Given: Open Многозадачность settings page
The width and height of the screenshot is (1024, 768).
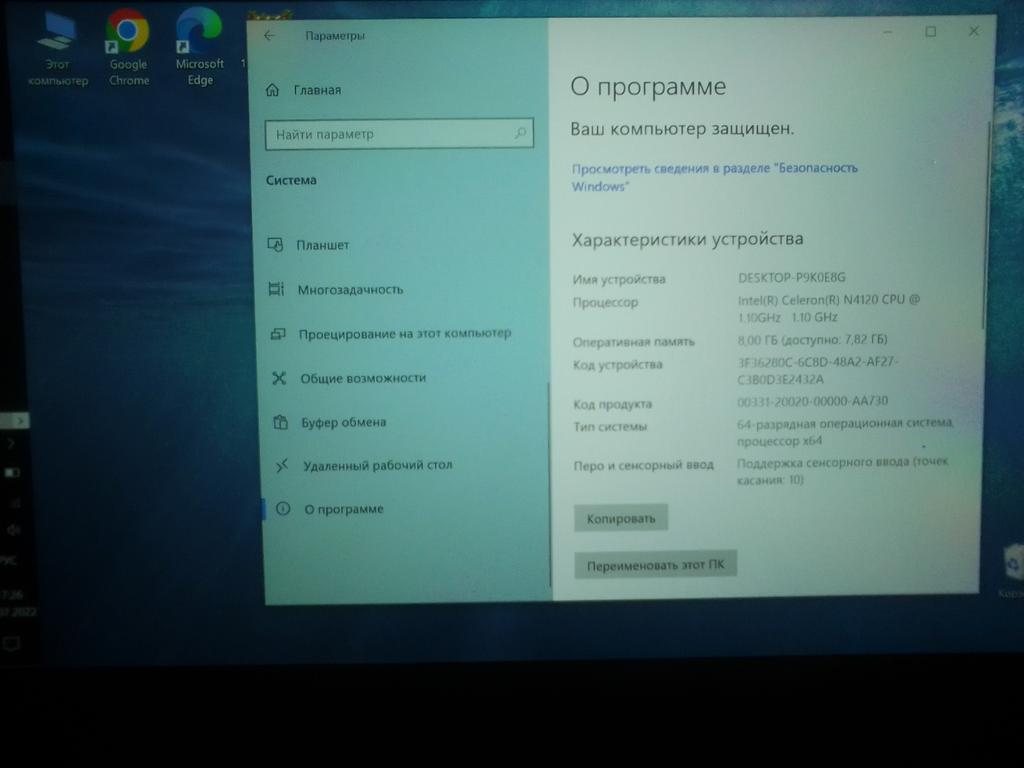Looking at the screenshot, I should tap(349, 290).
